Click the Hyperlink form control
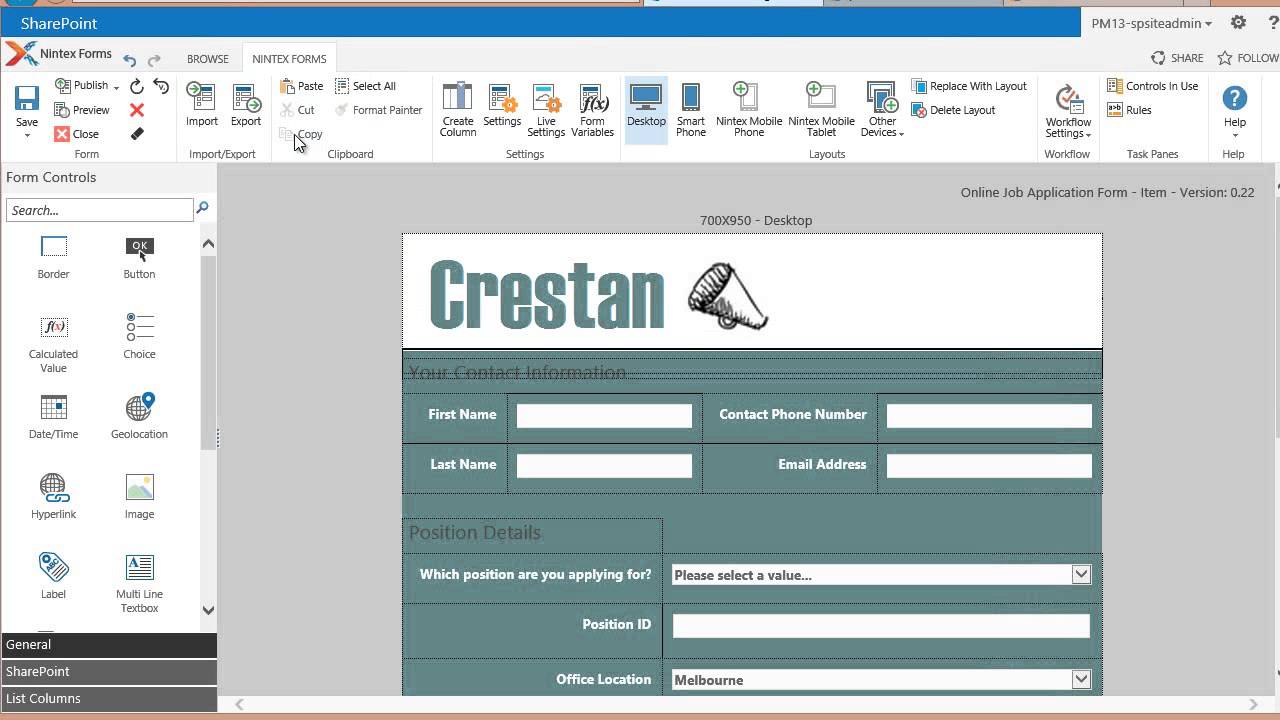This screenshot has height=720, width=1280. 53,497
